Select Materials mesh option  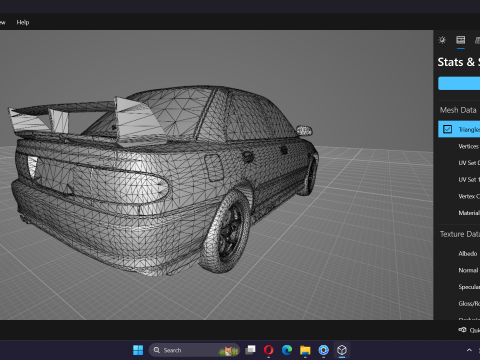click(469, 213)
